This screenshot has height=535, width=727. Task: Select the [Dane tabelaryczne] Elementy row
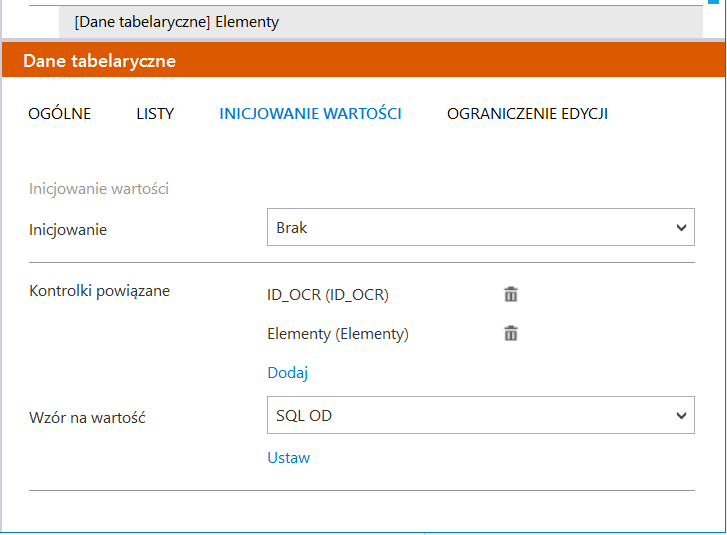tap(177, 21)
